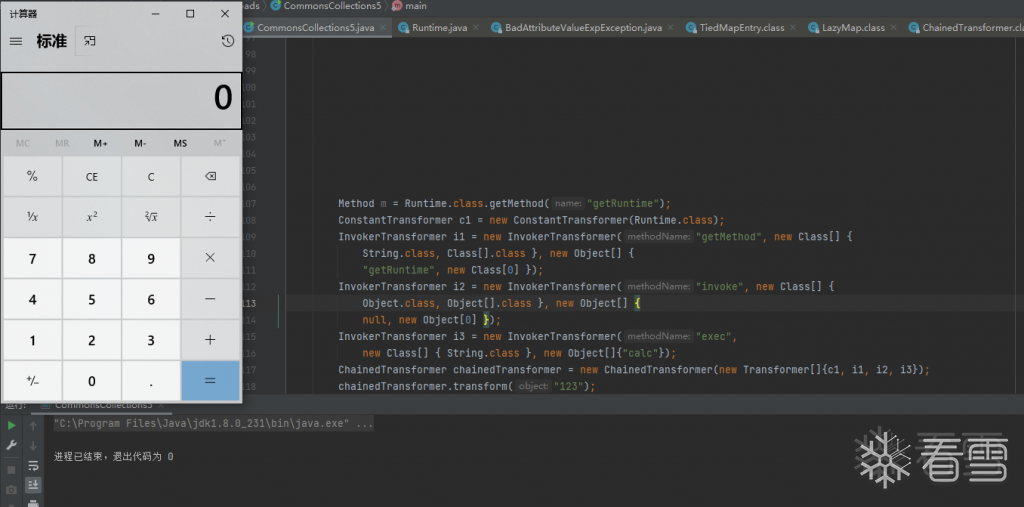Click the reciprocal 1/x key
Viewport: 1024px width, 507px height.
(32, 217)
